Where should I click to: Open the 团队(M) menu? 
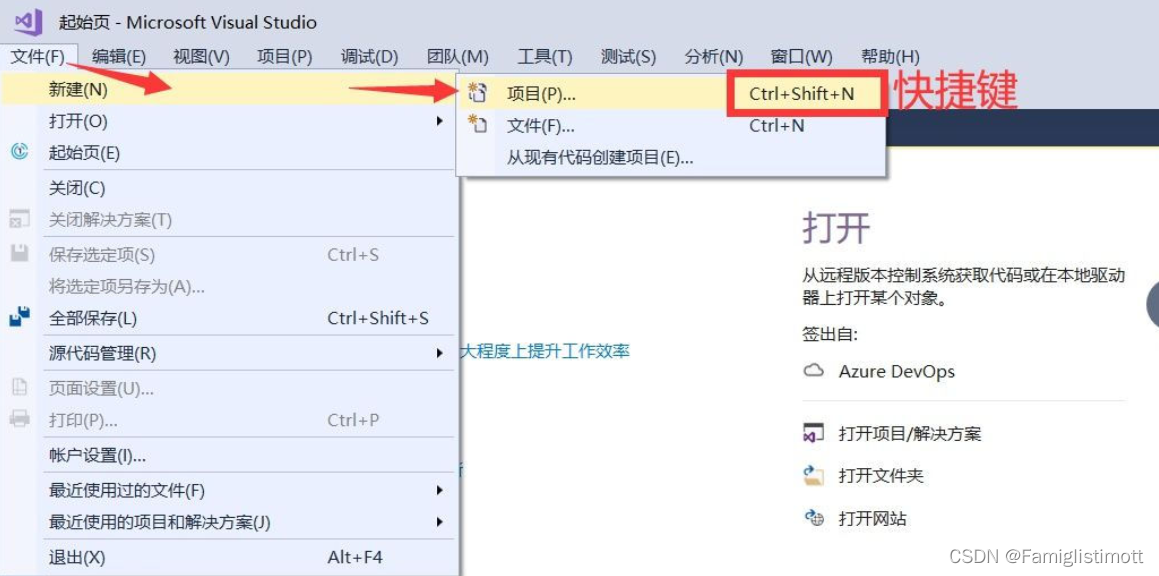[458, 56]
